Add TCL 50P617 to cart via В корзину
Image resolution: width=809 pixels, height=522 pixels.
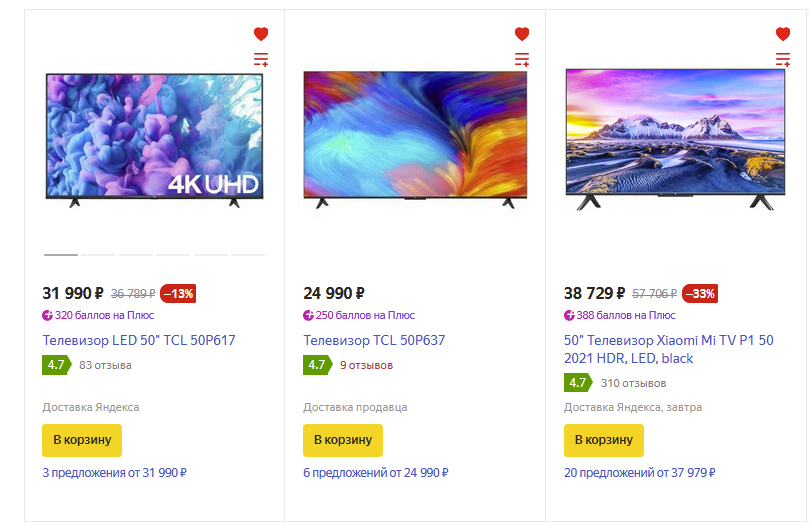(x=82, y=440)
